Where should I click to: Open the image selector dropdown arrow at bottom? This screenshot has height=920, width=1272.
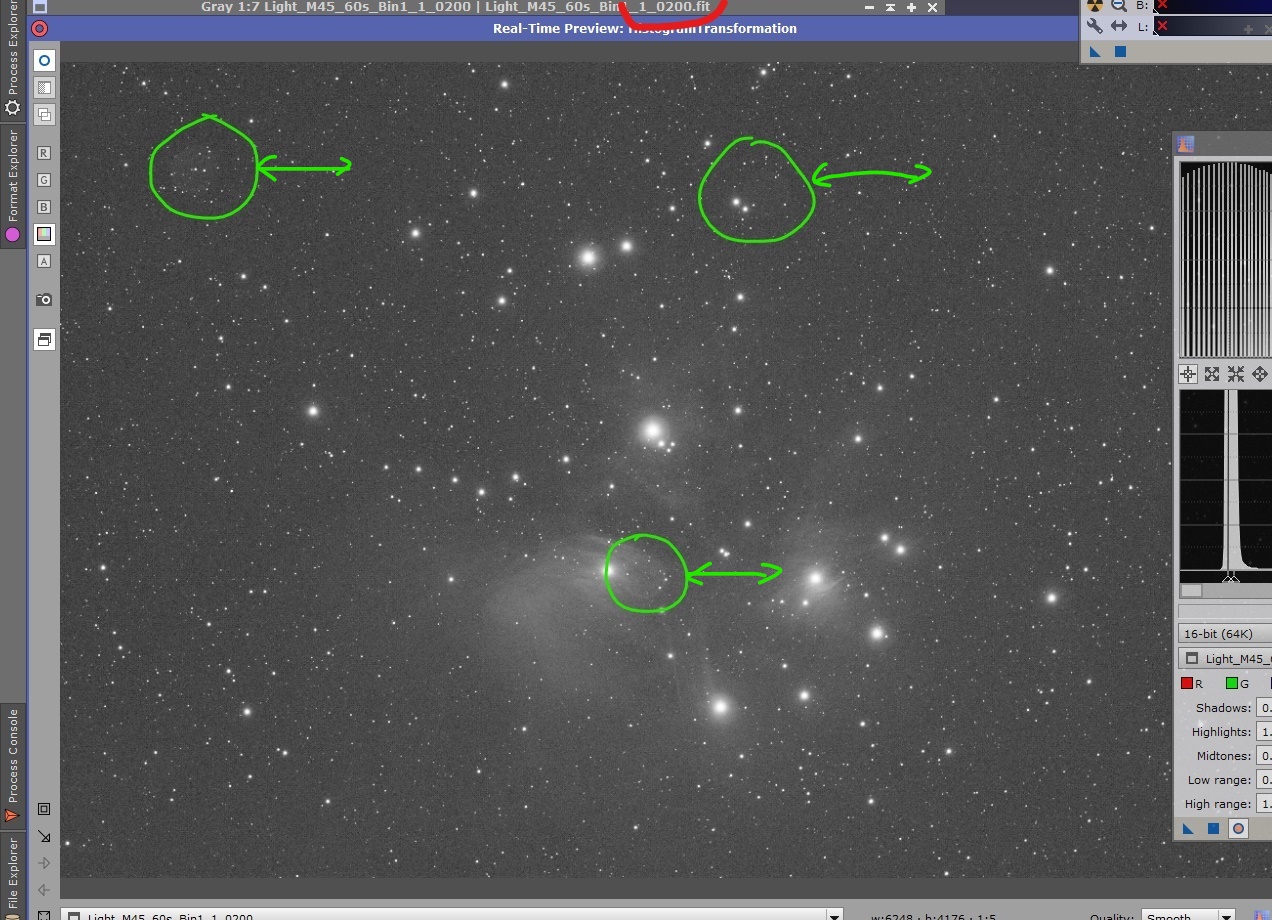coord(834,915)
